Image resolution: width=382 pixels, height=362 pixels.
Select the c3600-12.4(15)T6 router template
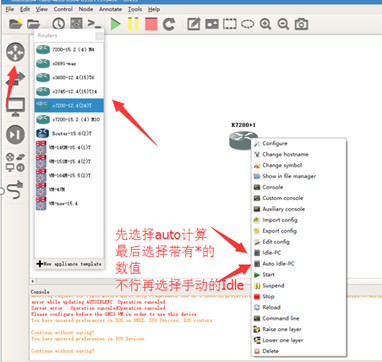pyautogui.click(x=69, y=77)
